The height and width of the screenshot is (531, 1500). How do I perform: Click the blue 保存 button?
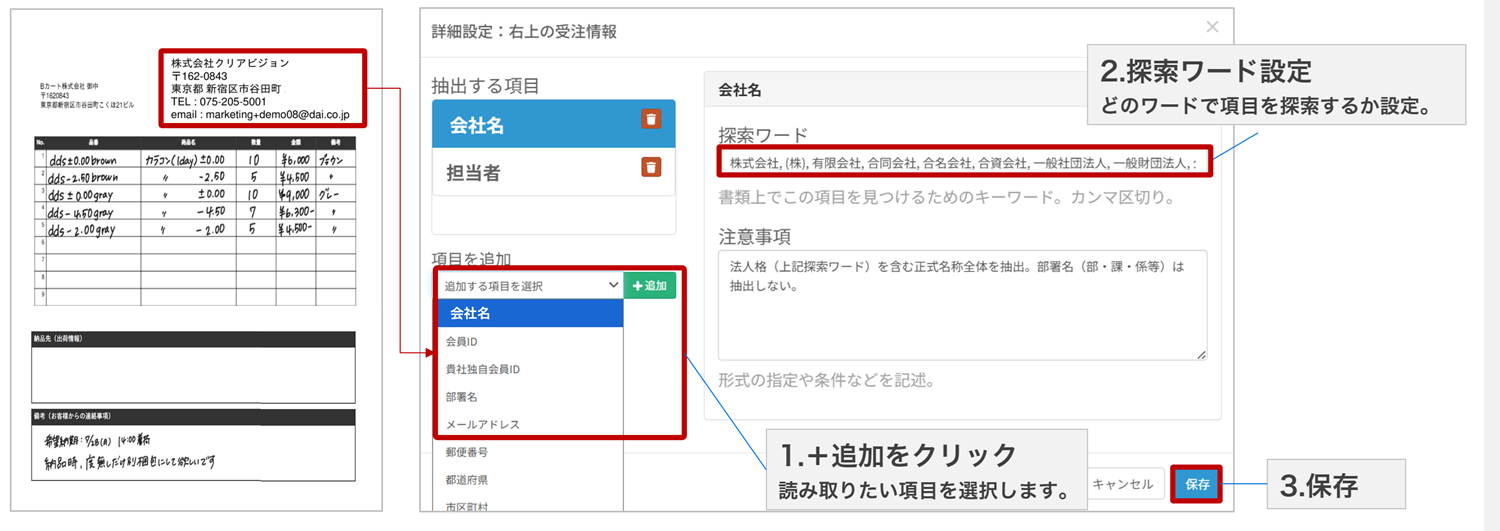click(x=1197, y=485)
